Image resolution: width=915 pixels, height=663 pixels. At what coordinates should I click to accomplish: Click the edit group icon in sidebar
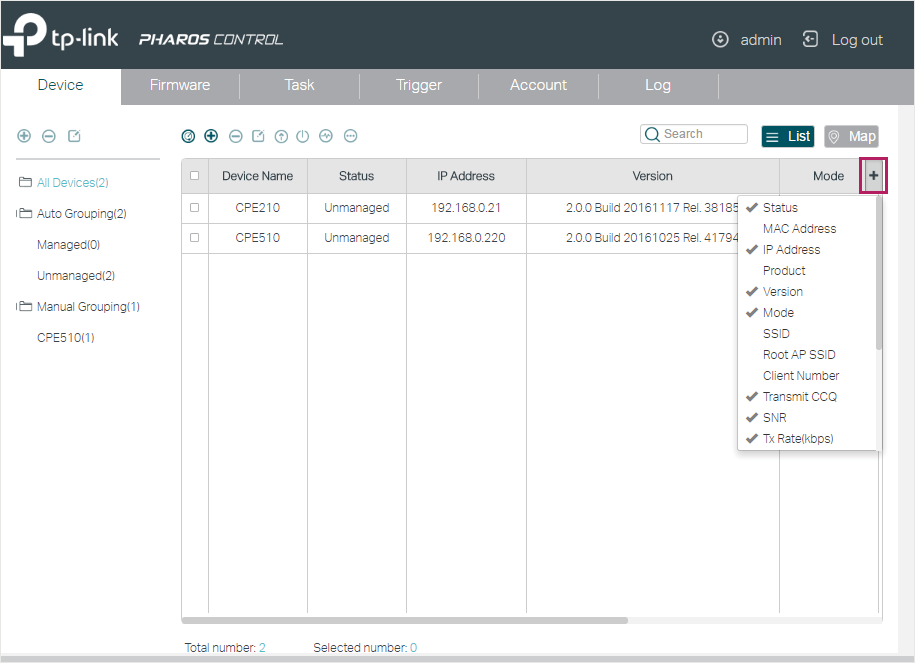click(x=74, y=136)
